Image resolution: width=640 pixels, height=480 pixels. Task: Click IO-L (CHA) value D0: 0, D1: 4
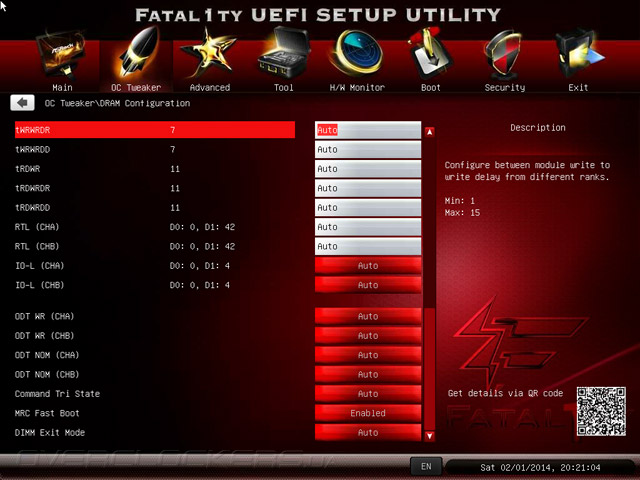[x=200, y=266]
